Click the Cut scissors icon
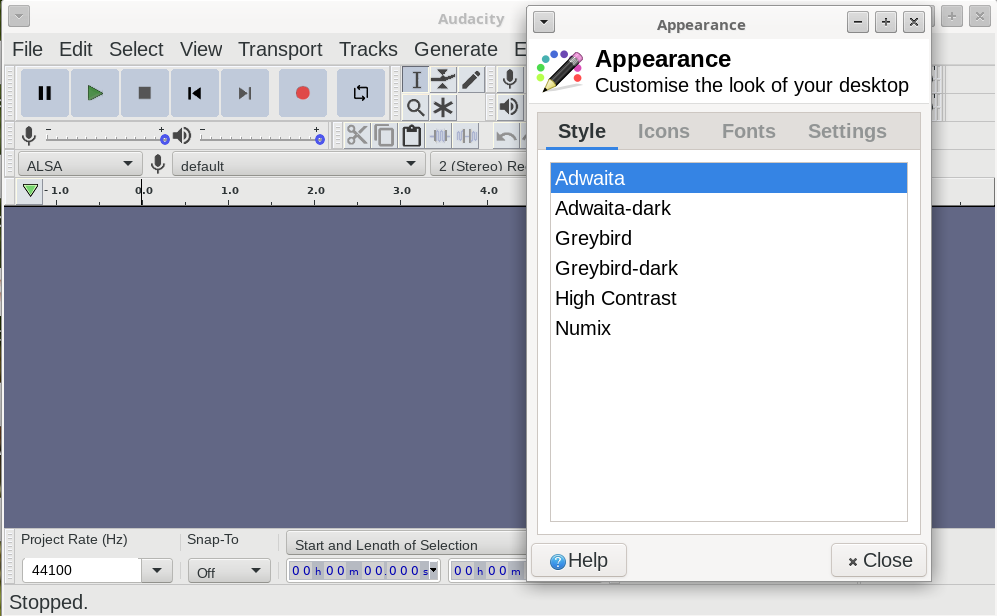The image size is (997, 616). click(x=357, y=135)
